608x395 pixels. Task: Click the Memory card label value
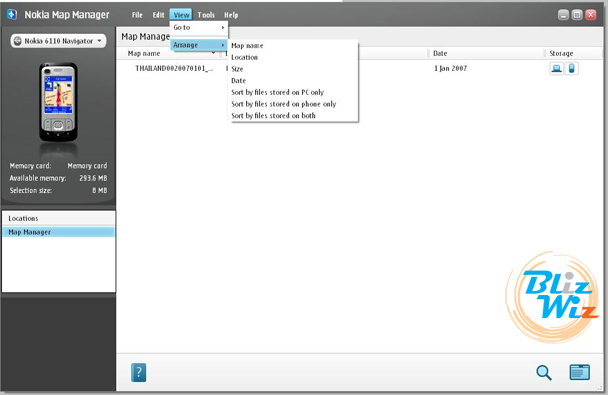[x=87, y=166]
